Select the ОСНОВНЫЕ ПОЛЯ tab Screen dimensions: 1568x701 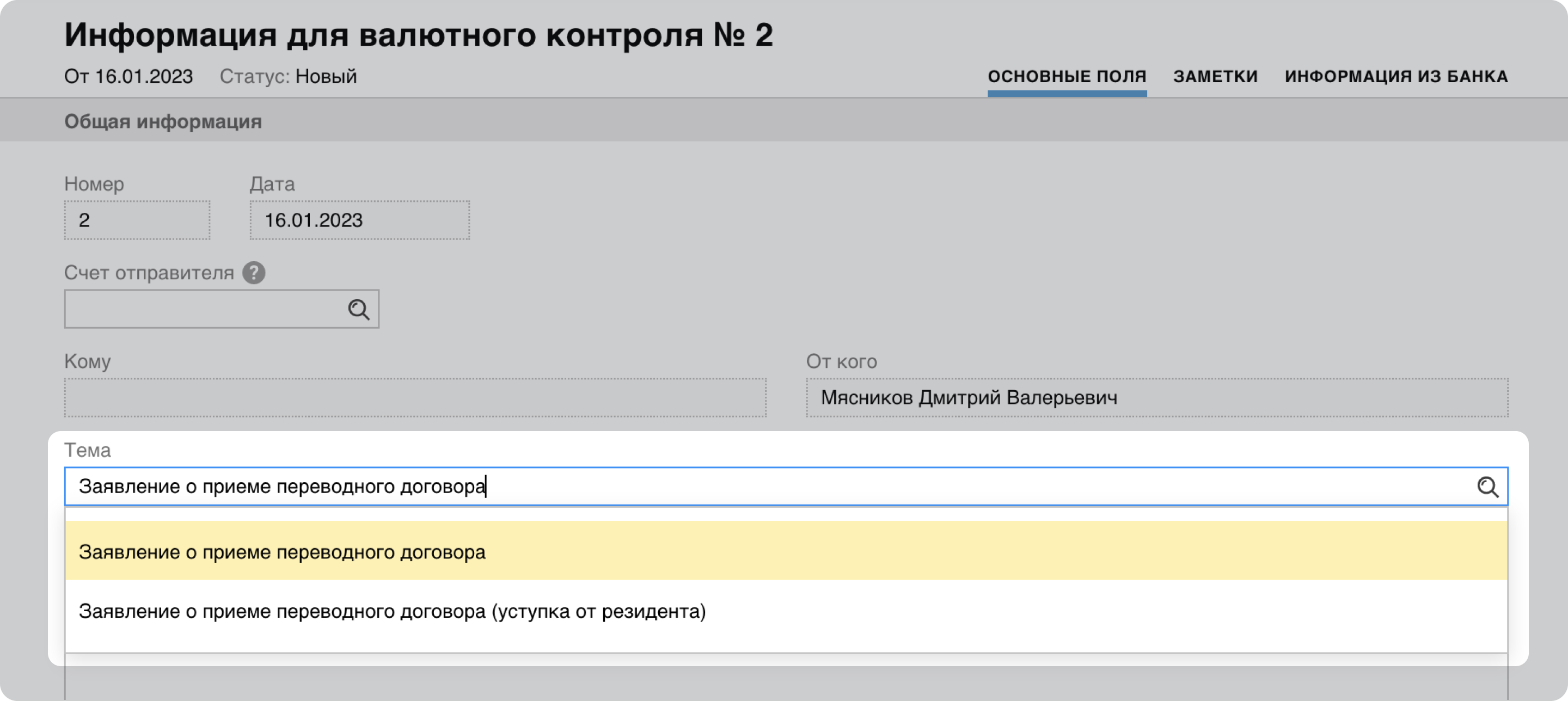[x=1067, y=77]
